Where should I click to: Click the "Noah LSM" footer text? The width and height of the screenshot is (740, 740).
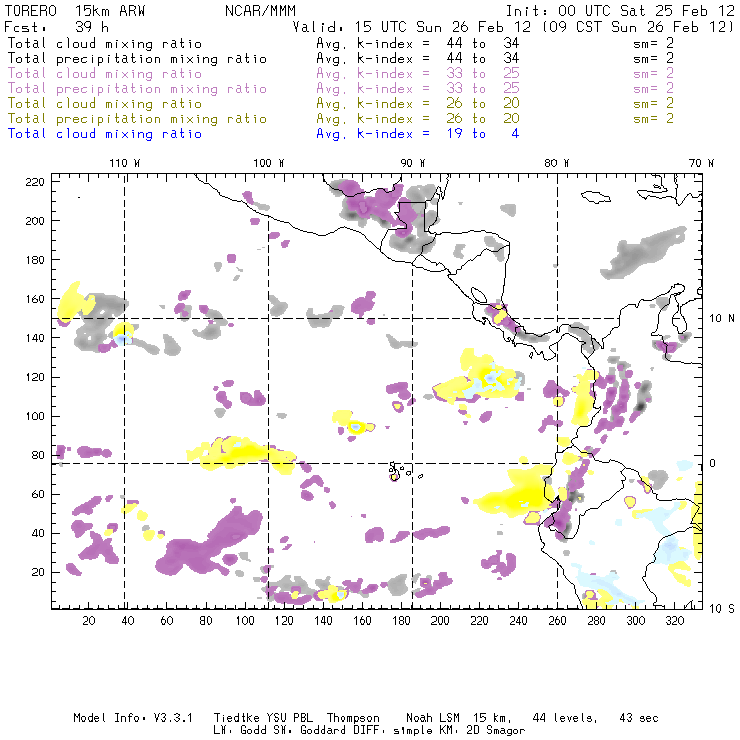pos(433,718)
